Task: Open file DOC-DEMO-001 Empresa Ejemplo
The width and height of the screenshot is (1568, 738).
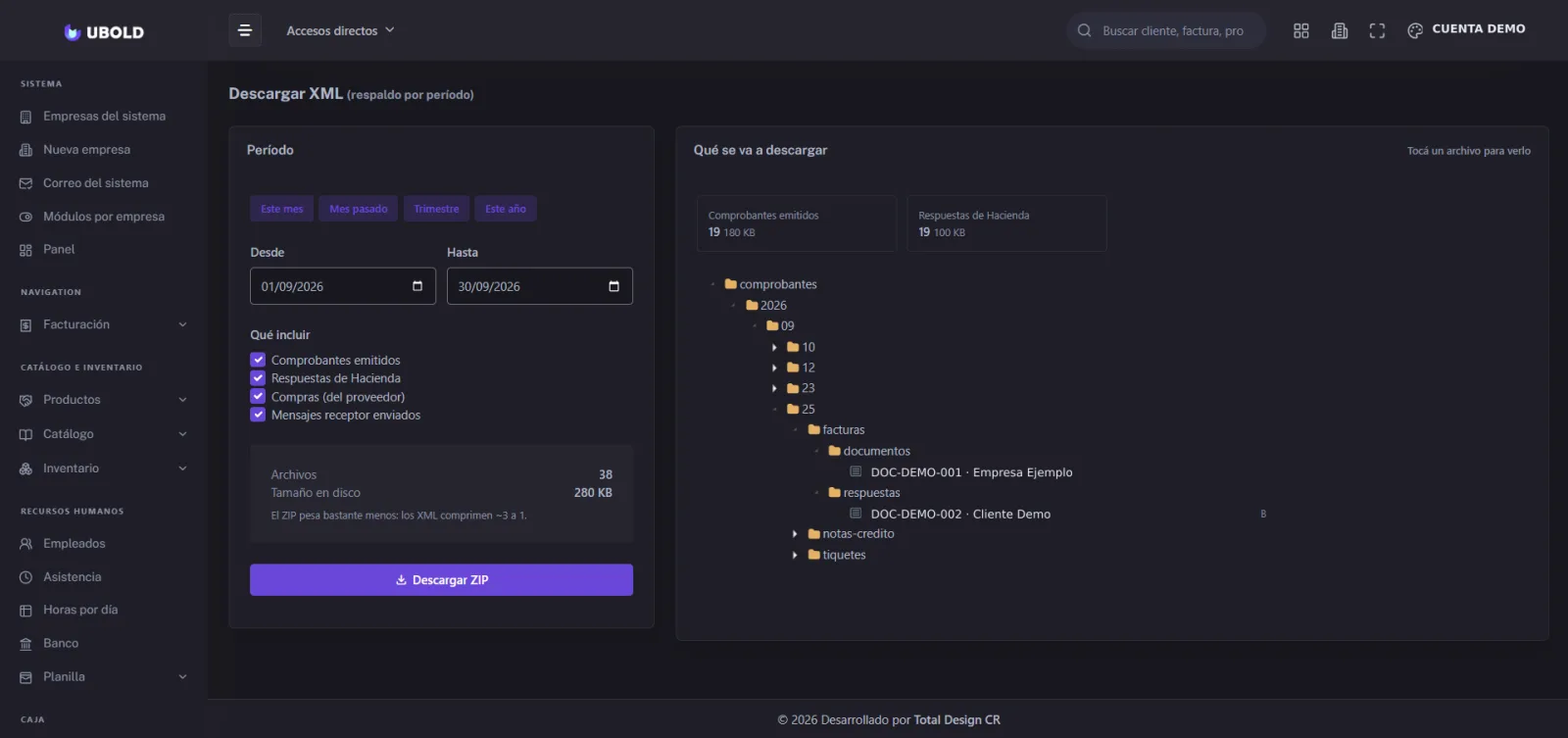Action: (971, 472)
